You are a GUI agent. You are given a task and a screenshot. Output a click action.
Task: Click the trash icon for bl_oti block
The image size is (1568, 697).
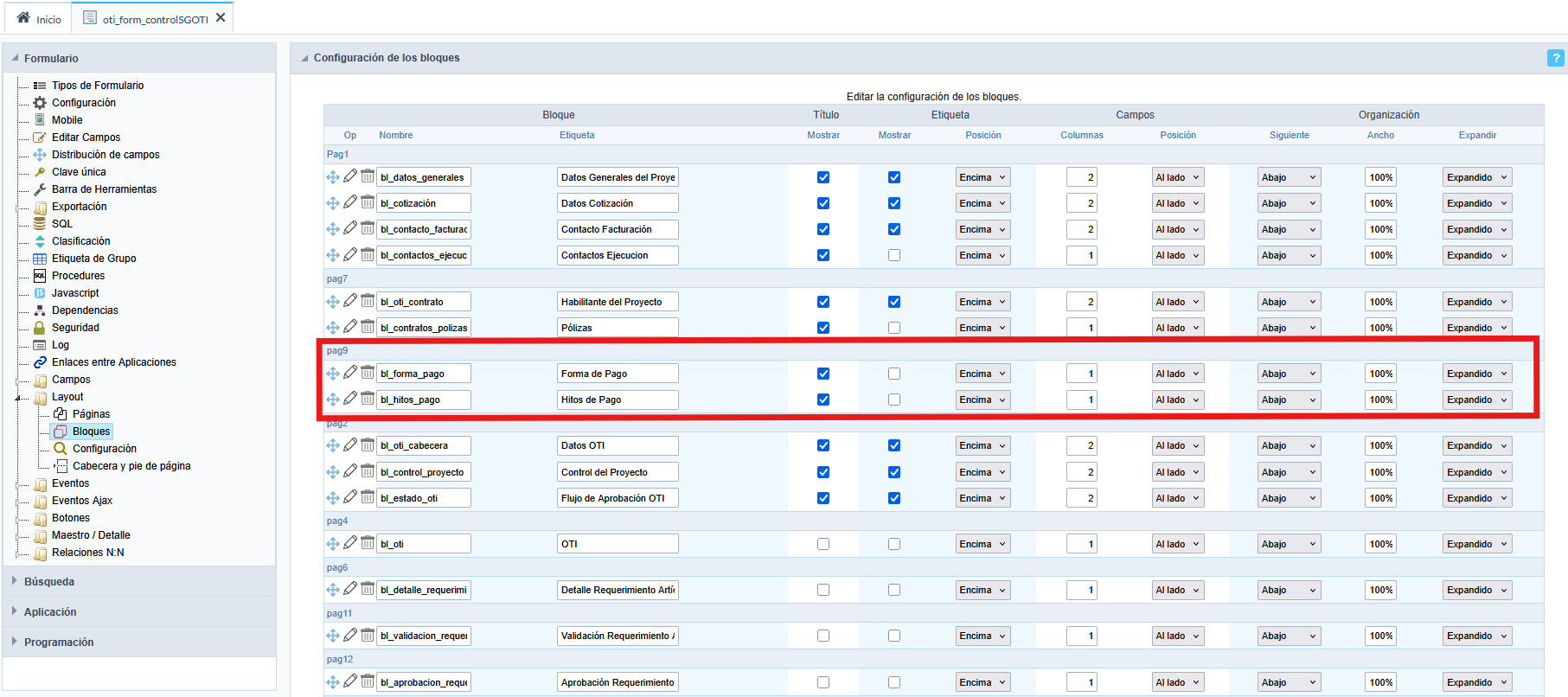click(368, 543)
